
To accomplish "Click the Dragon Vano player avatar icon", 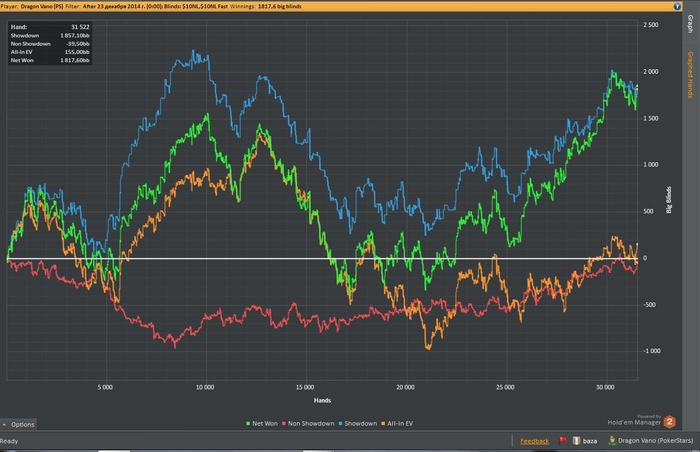I will (612, 440).
